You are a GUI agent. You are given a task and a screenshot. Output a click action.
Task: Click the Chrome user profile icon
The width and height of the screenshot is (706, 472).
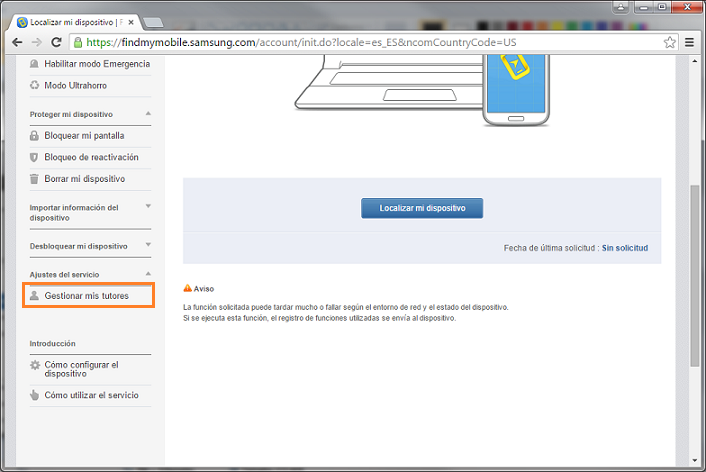(x=621, y=7)
